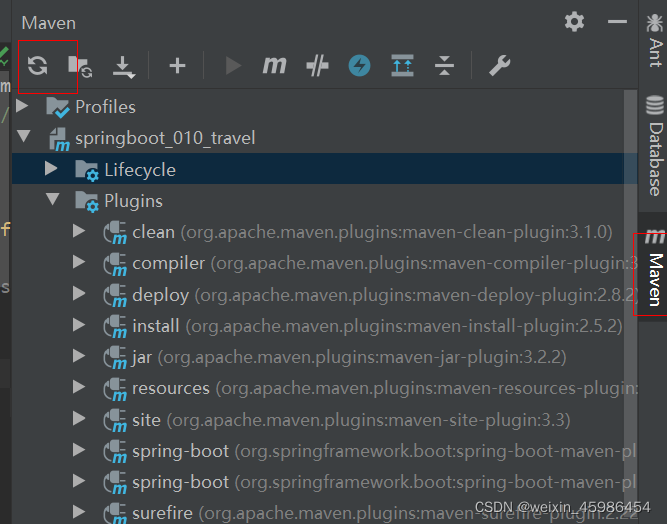
Task: Select the surefire plugin entry text
Action: (x=385, y=513)
